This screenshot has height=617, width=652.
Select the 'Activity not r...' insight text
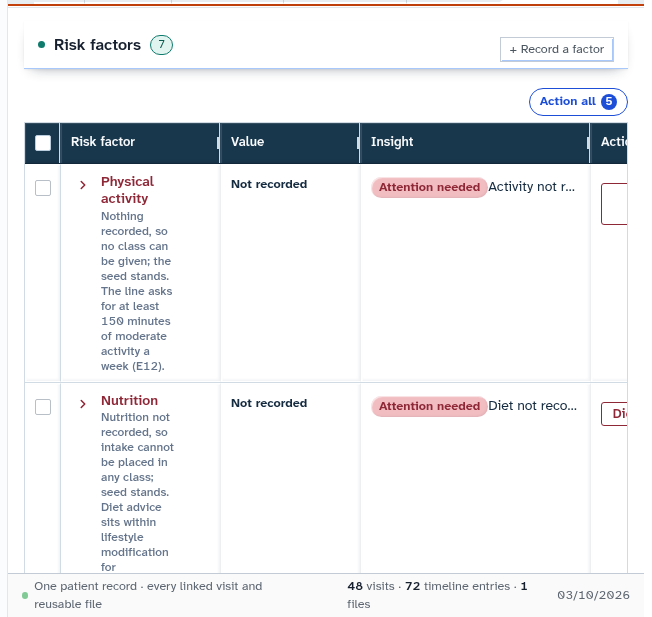pyautogui.click(x=531, y=187)
